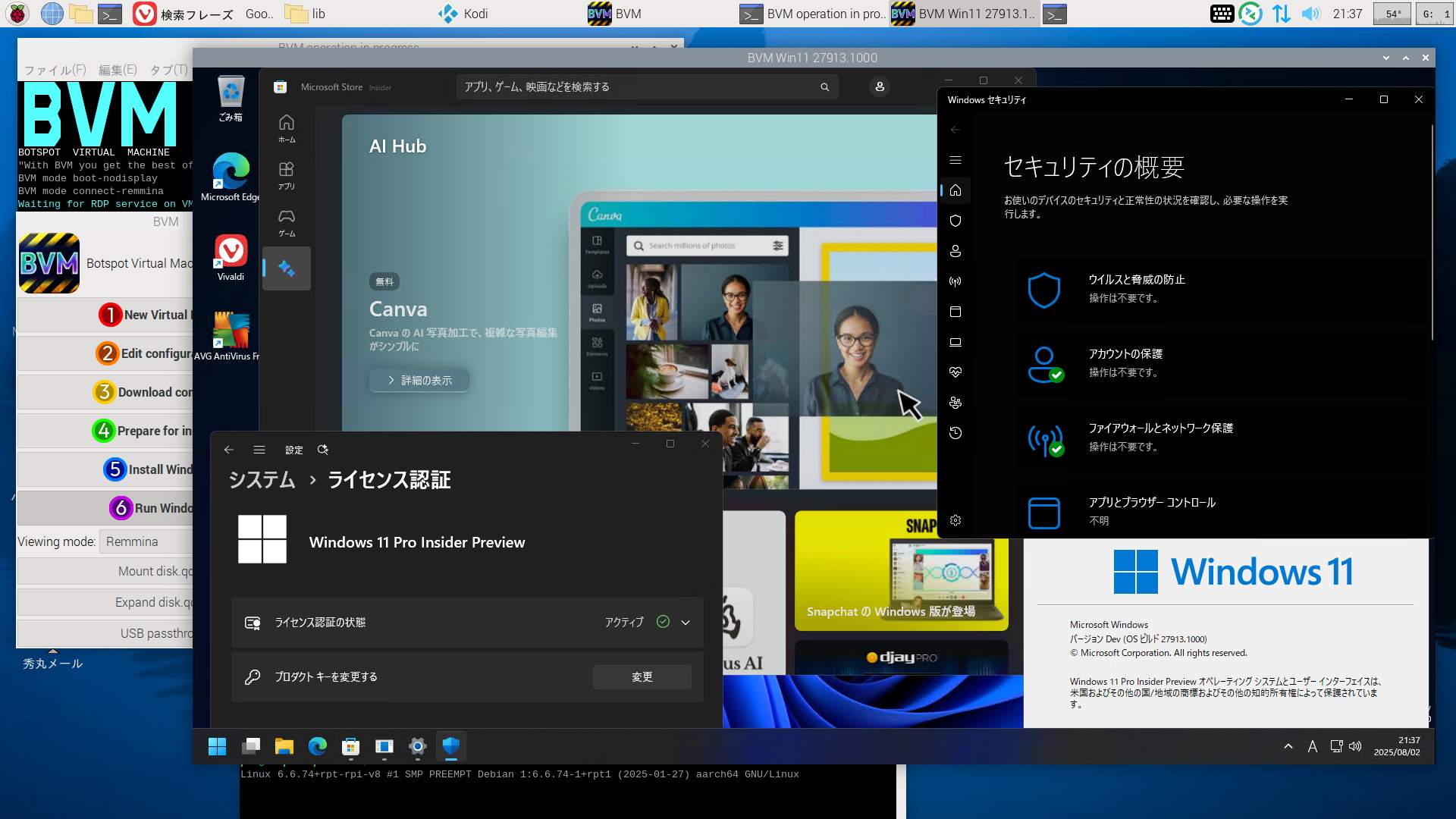Open Microsoft Edge desktop shortcut

[231, 177]
